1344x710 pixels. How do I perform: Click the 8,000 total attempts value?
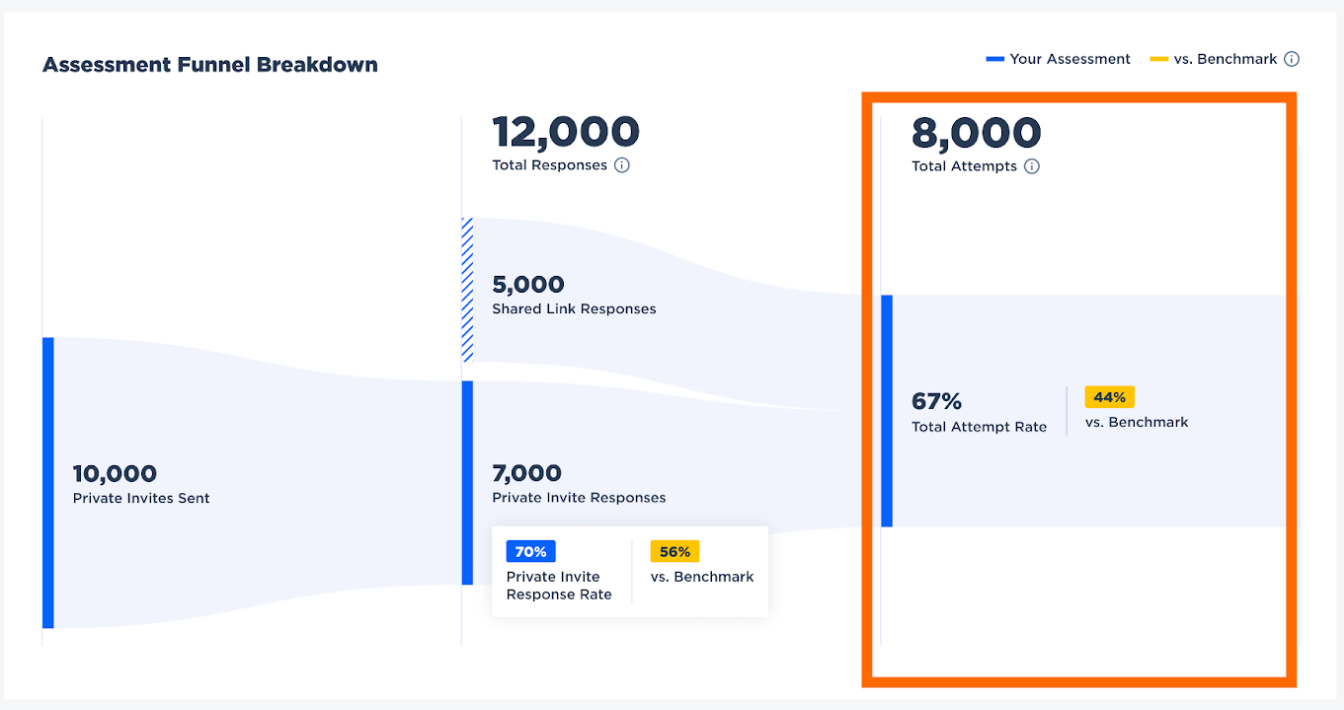976,133
